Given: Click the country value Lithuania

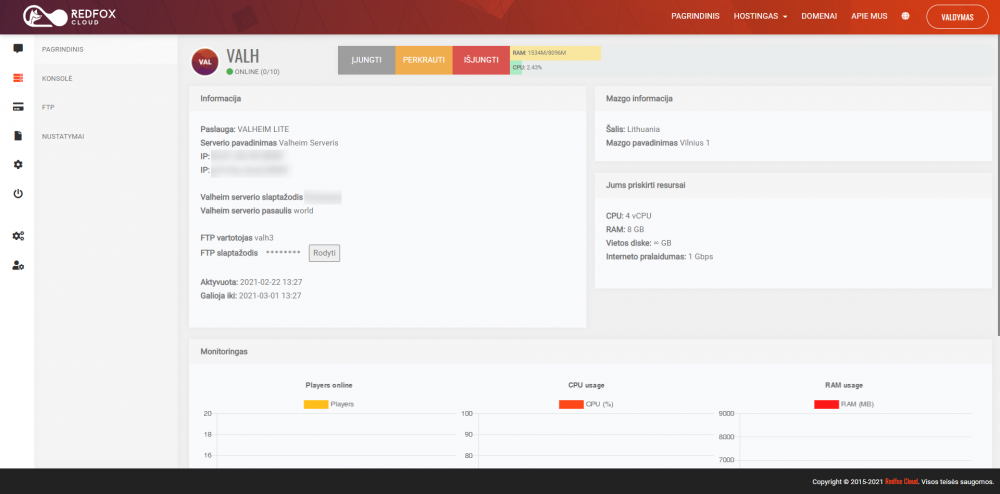Looking at the screenshot, I should coord(643,129).
